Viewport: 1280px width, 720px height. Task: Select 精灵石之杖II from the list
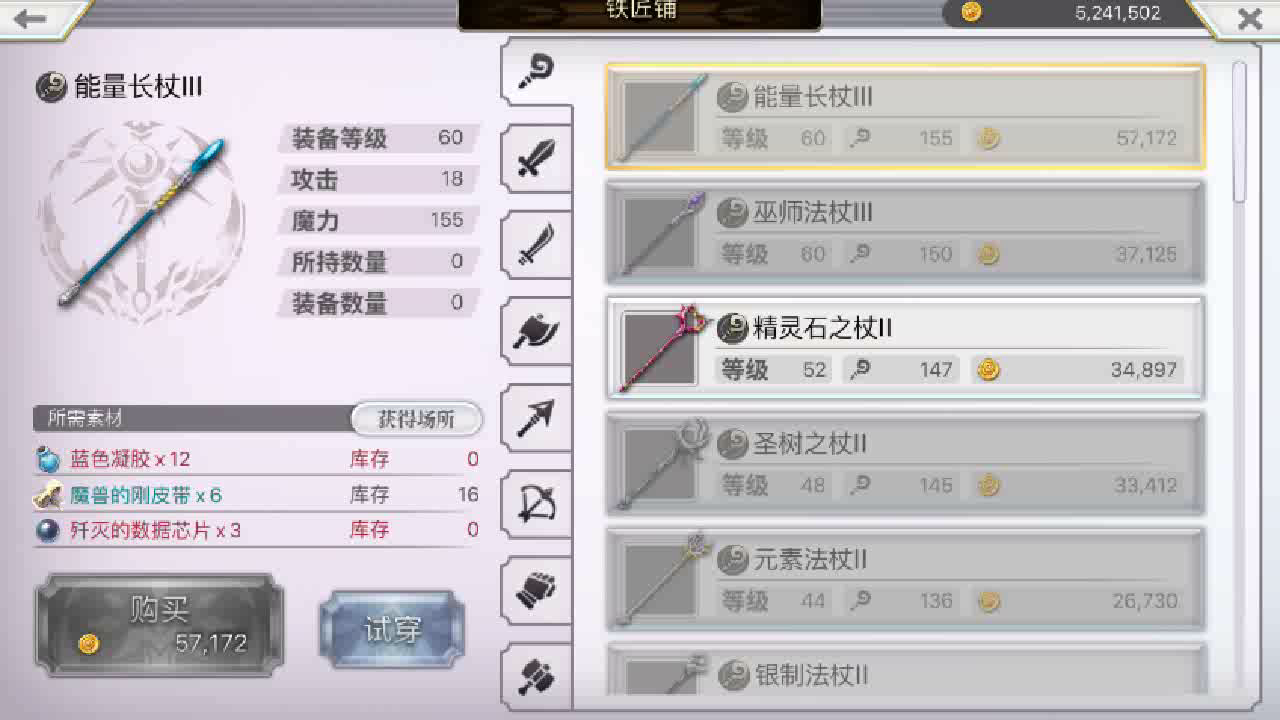point(905,348)
